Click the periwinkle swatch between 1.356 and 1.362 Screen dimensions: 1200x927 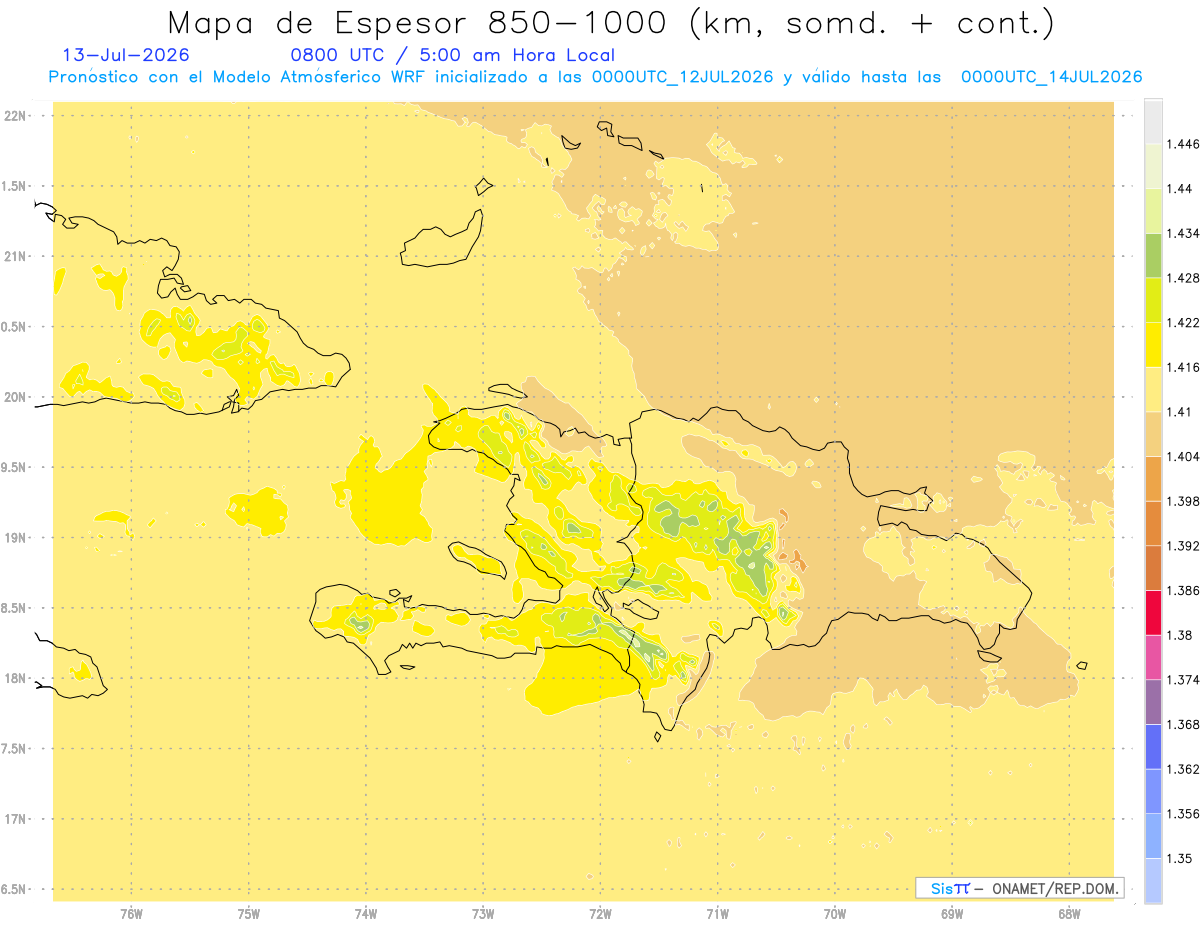click(1153, 791)
